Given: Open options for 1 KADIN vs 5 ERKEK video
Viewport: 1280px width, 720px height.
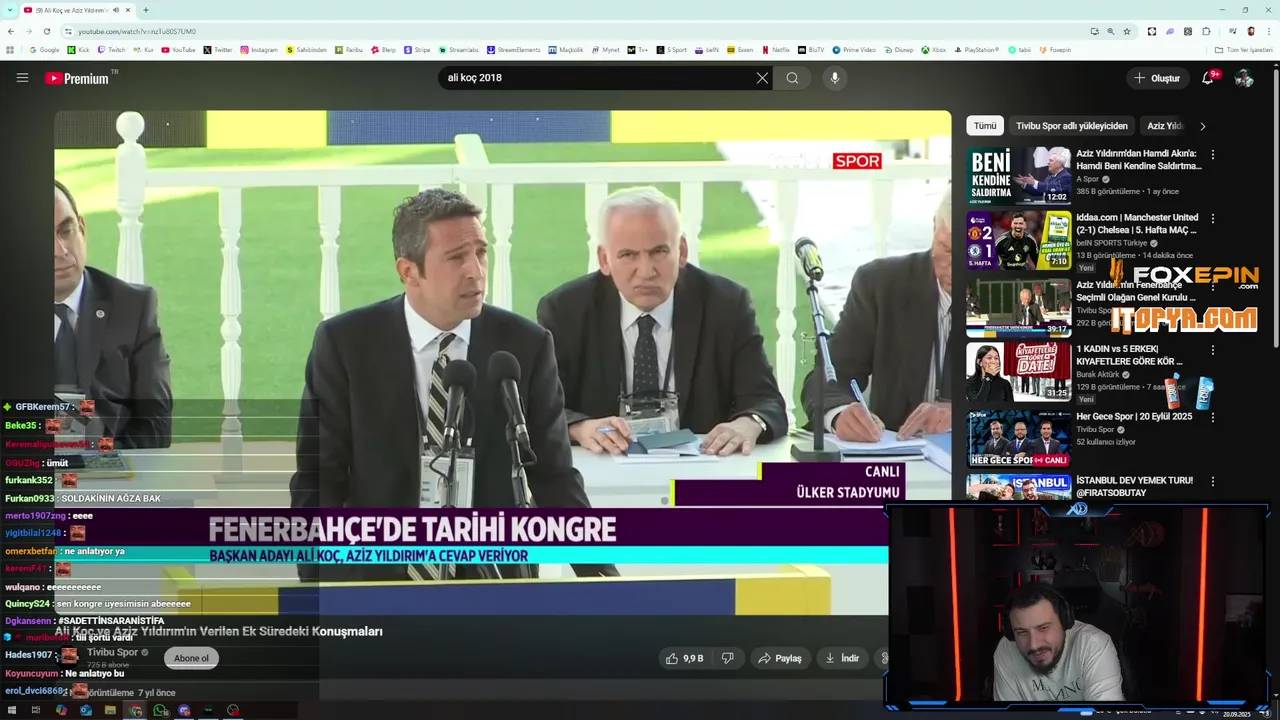Looking at the screenshot, I should tap(1213, 350).
